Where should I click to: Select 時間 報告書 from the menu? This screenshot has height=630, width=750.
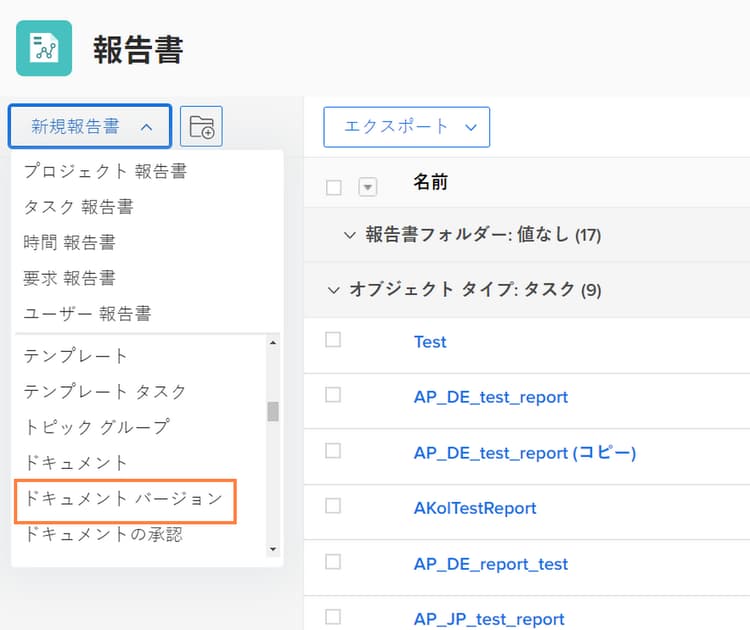[69, 243]
